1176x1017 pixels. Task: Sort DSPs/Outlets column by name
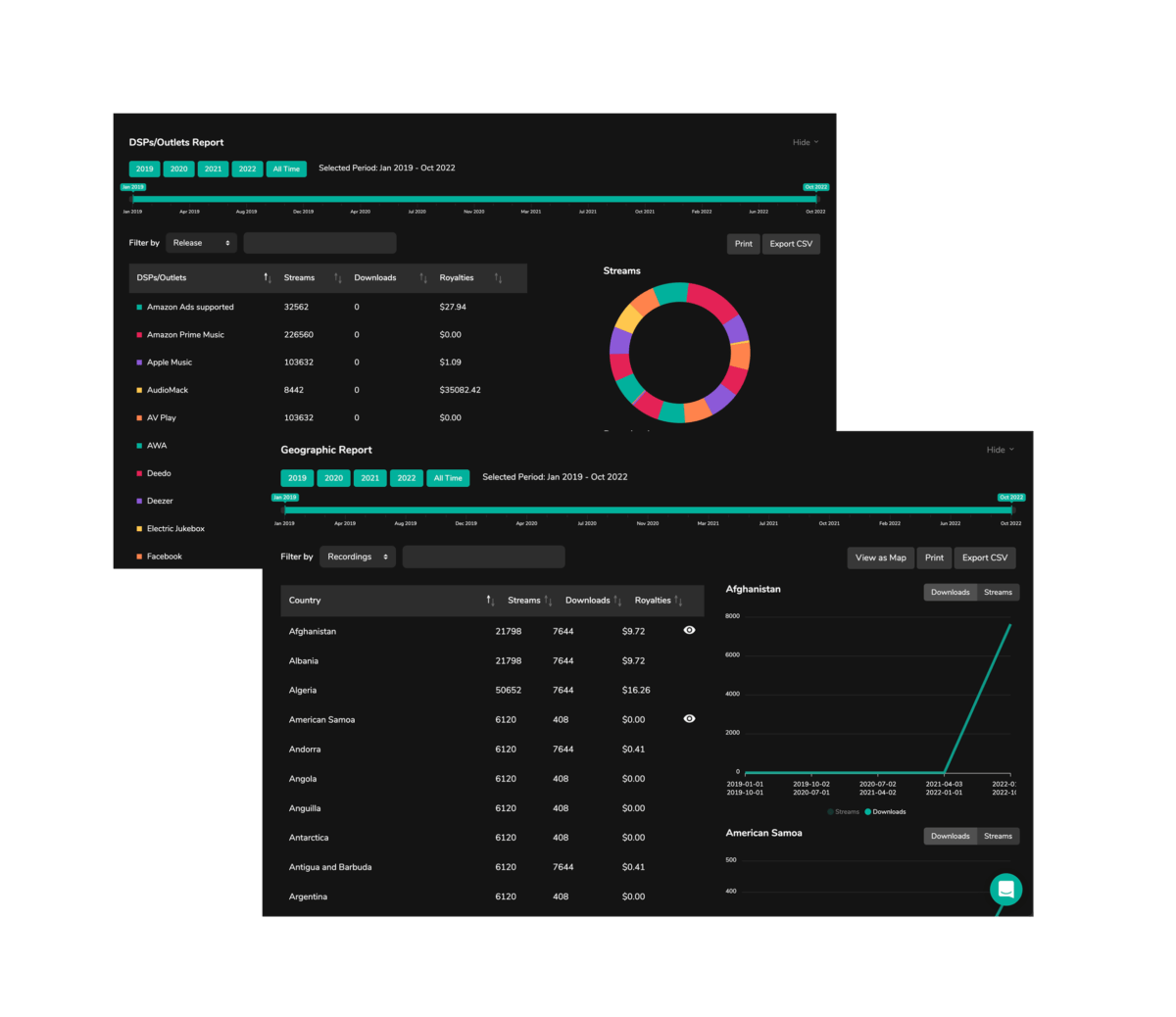268,278
